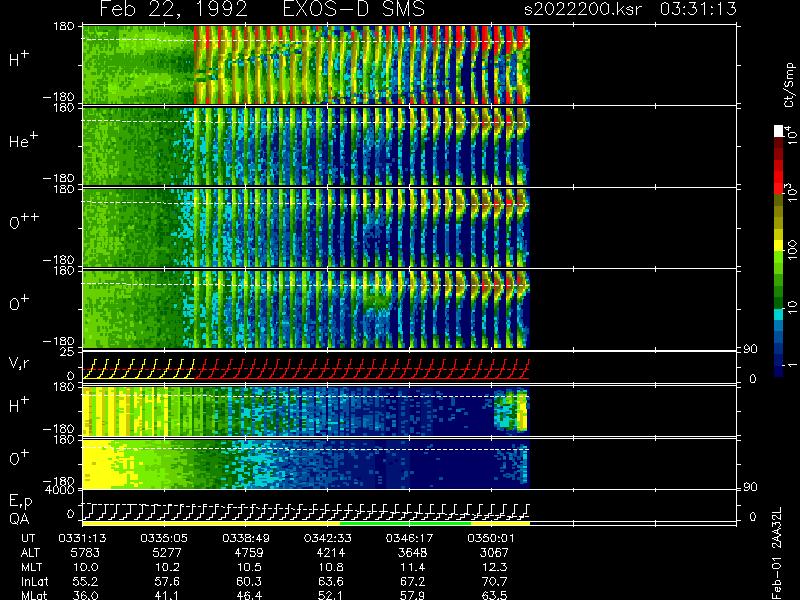Select the 'EXOS-D SMS' title text
This screenshot has height=600, width=800.
click(x=353, y=10)
